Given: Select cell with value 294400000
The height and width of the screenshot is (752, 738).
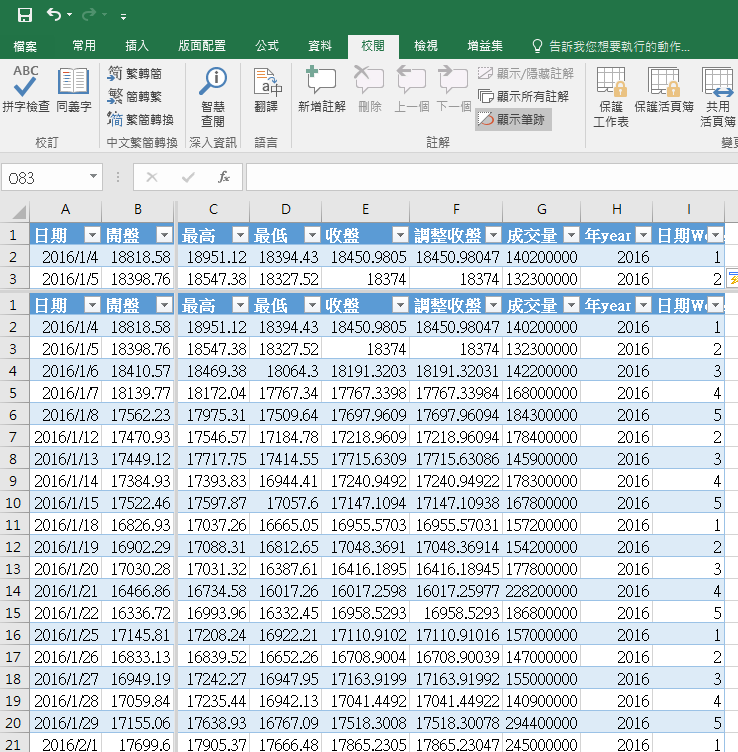Looking at the screenshot, I should [x=541, y=723].
